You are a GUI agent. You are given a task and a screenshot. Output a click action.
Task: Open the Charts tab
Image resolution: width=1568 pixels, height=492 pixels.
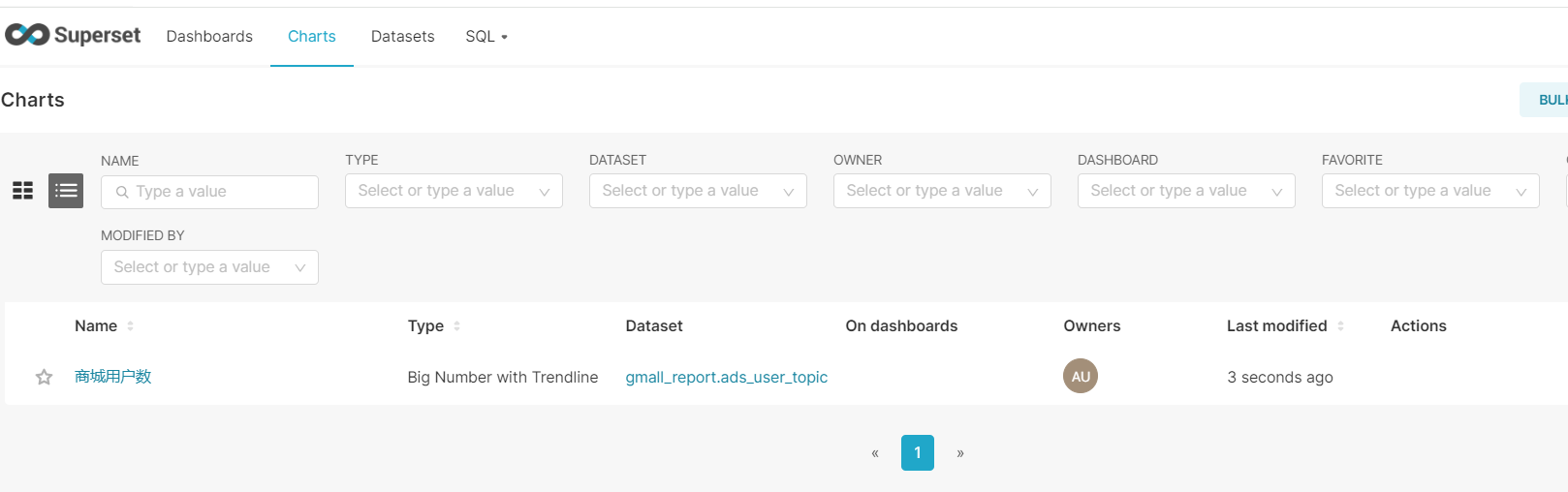312,36
